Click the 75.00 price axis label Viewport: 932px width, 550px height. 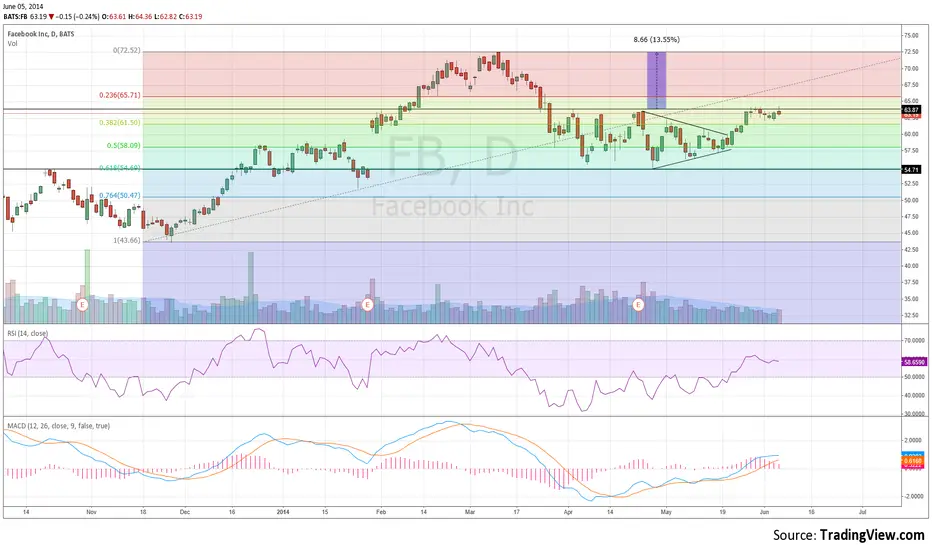[911, 36]
